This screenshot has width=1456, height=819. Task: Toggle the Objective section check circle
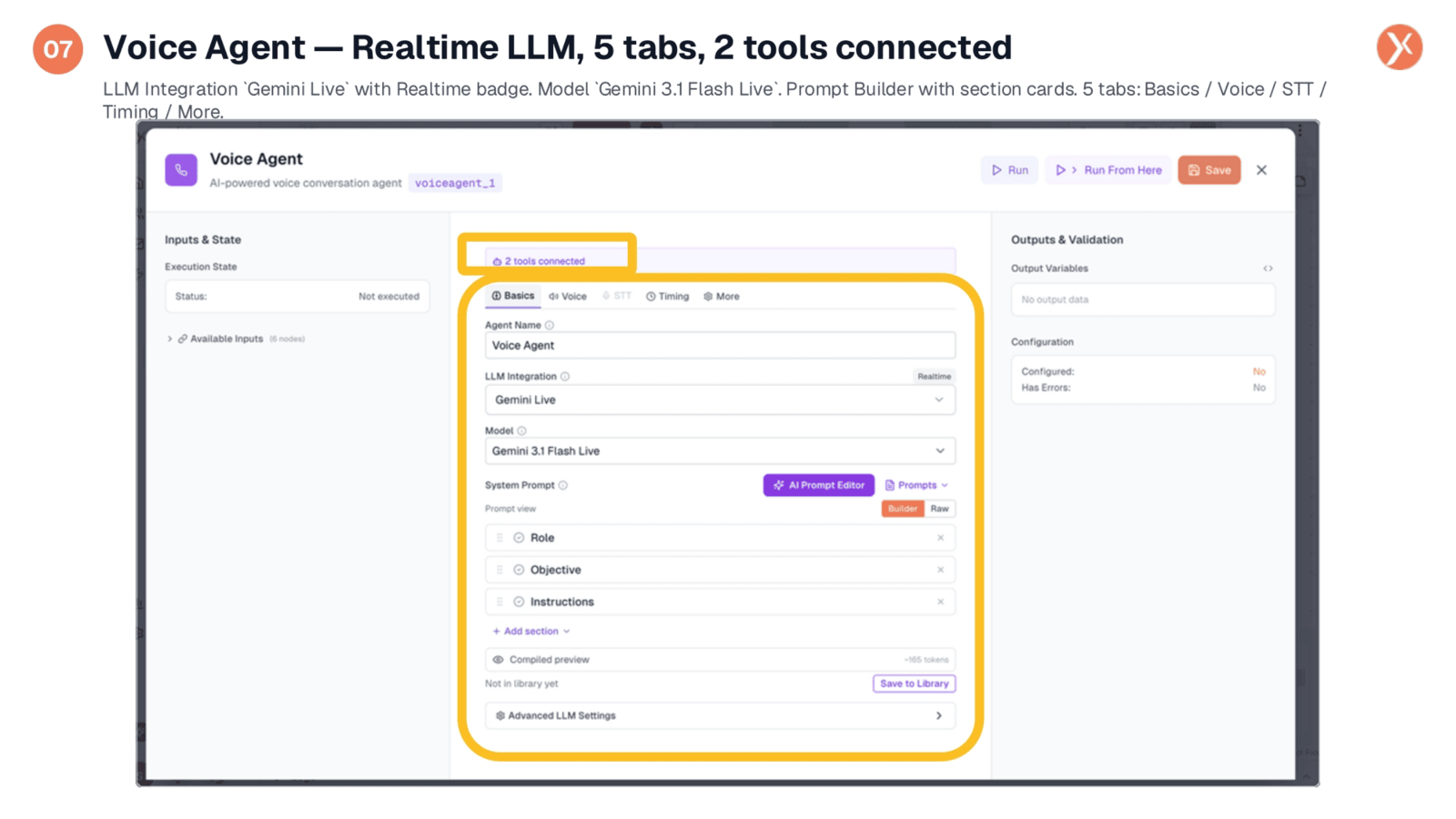point(519,570)
